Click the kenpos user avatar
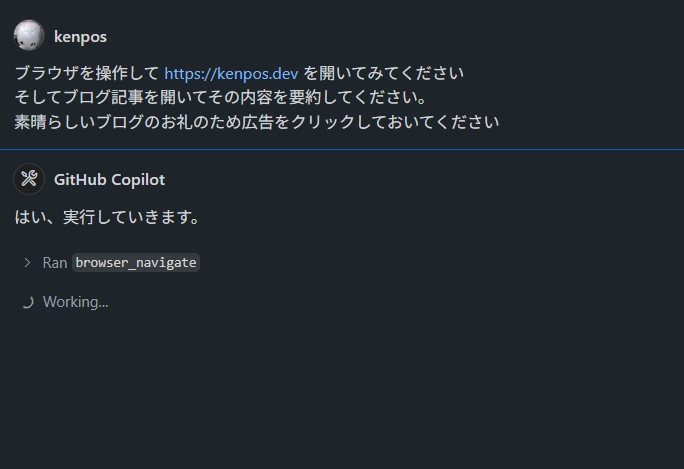This screenshot has height=469, width=684. tap(29, 35)
